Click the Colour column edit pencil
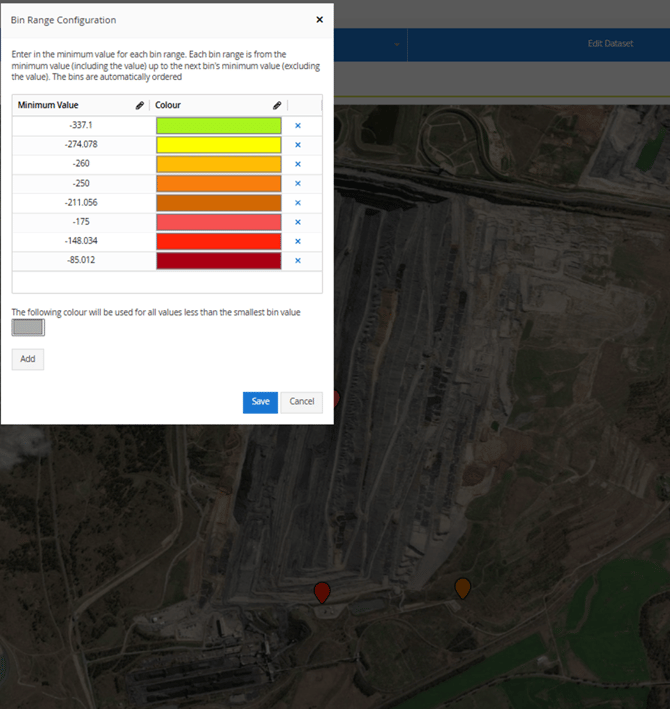The height and width of the screenshot is (709, 670). (276, 105)
